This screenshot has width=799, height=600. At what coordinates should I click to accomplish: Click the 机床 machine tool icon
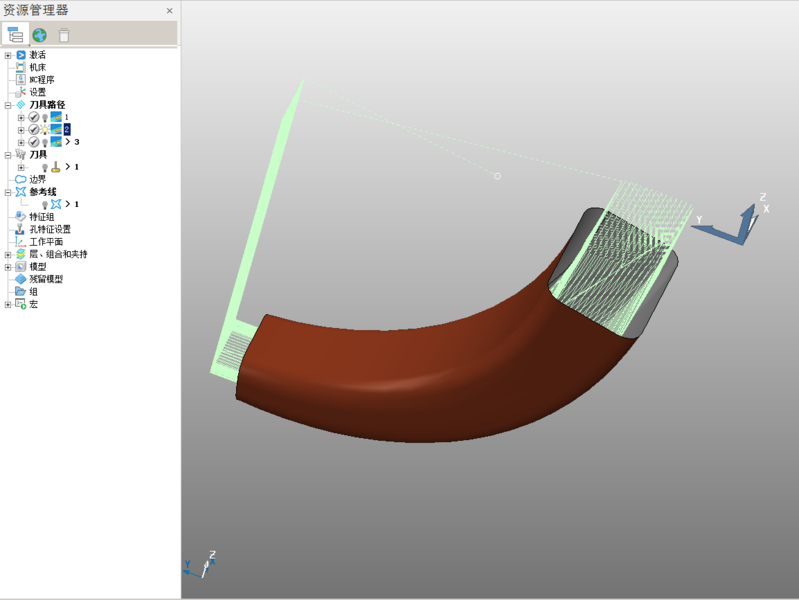click(x=20, y=67)
